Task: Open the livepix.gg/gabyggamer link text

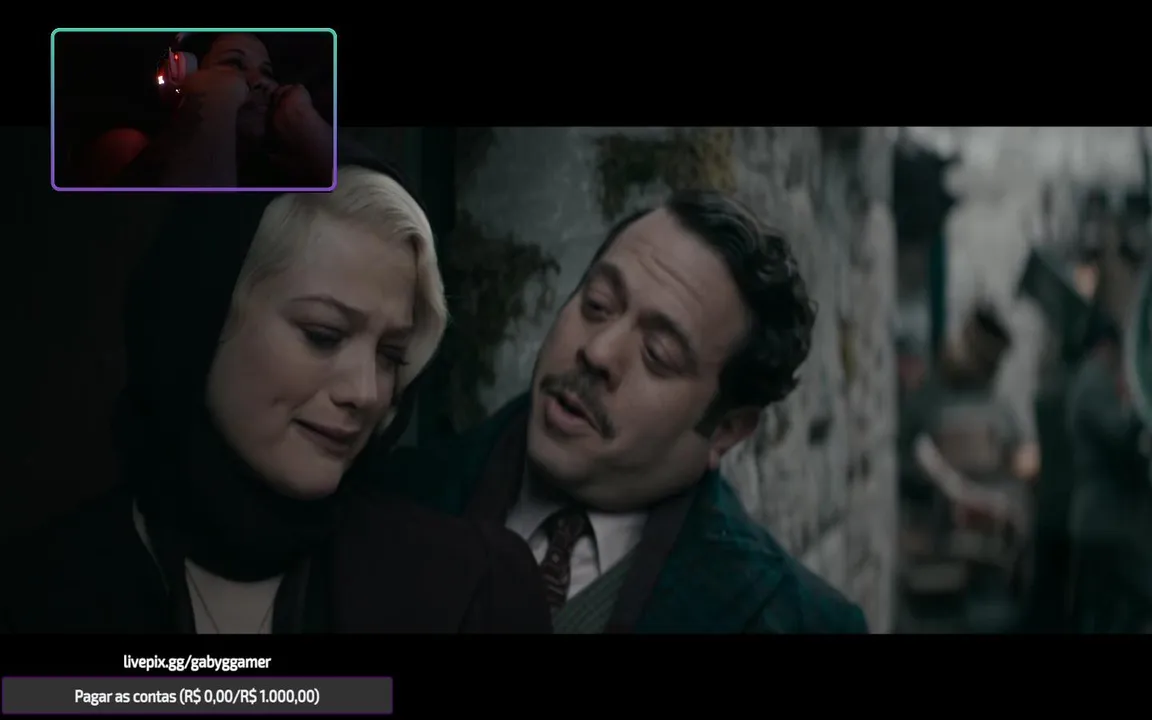Action: click(x=197, y=662)
